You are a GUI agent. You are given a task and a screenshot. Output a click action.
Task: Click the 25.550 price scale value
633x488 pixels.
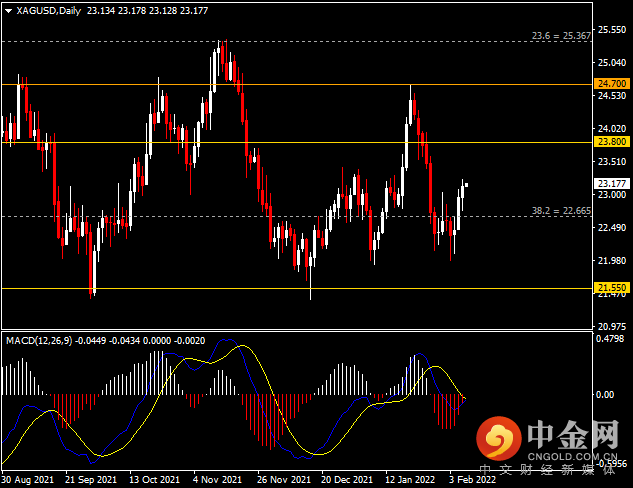click(612, 30)
